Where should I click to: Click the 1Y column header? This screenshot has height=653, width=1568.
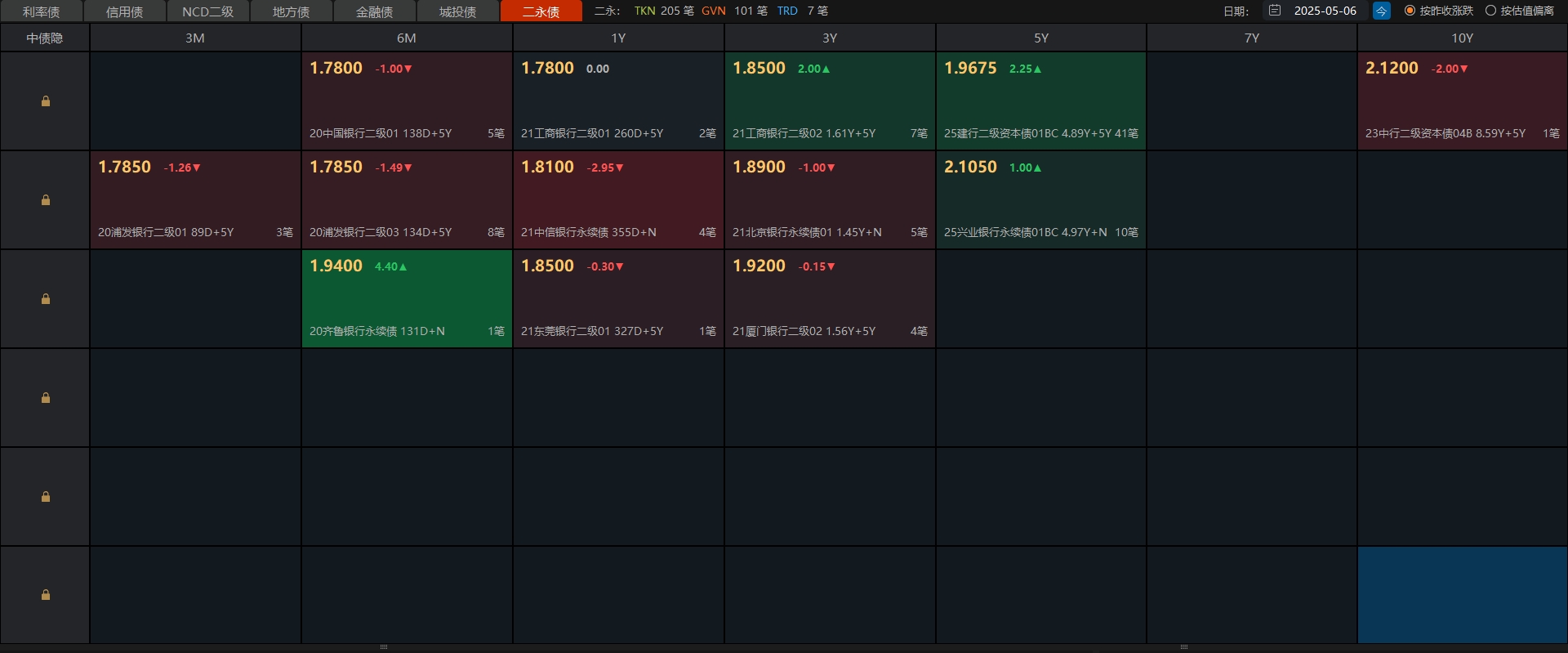[618, 38]
